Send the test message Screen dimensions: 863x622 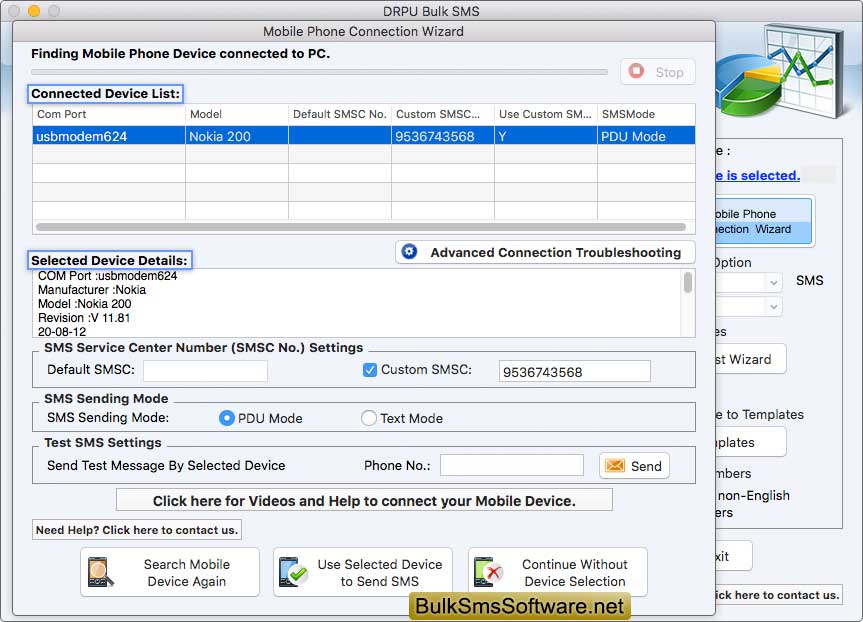pyautogui.click(x=634, y=466)
